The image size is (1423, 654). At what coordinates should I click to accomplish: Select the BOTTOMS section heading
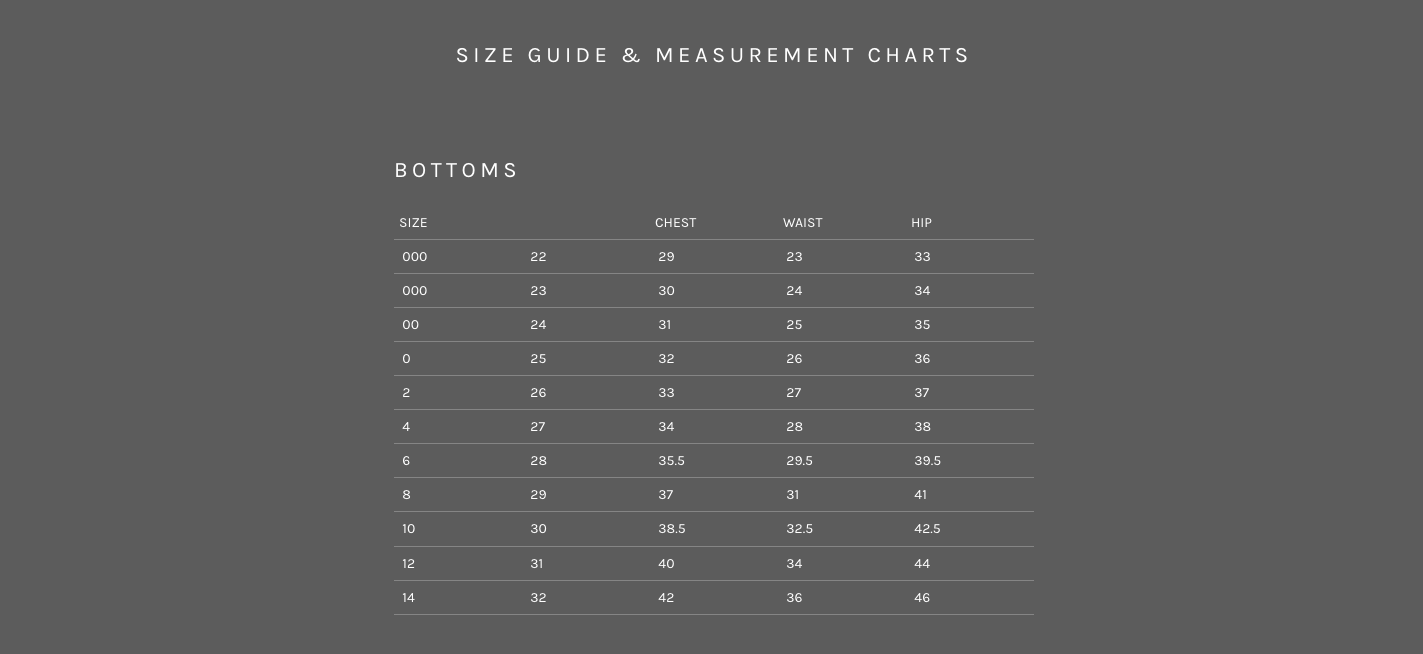tap(457, 171)
